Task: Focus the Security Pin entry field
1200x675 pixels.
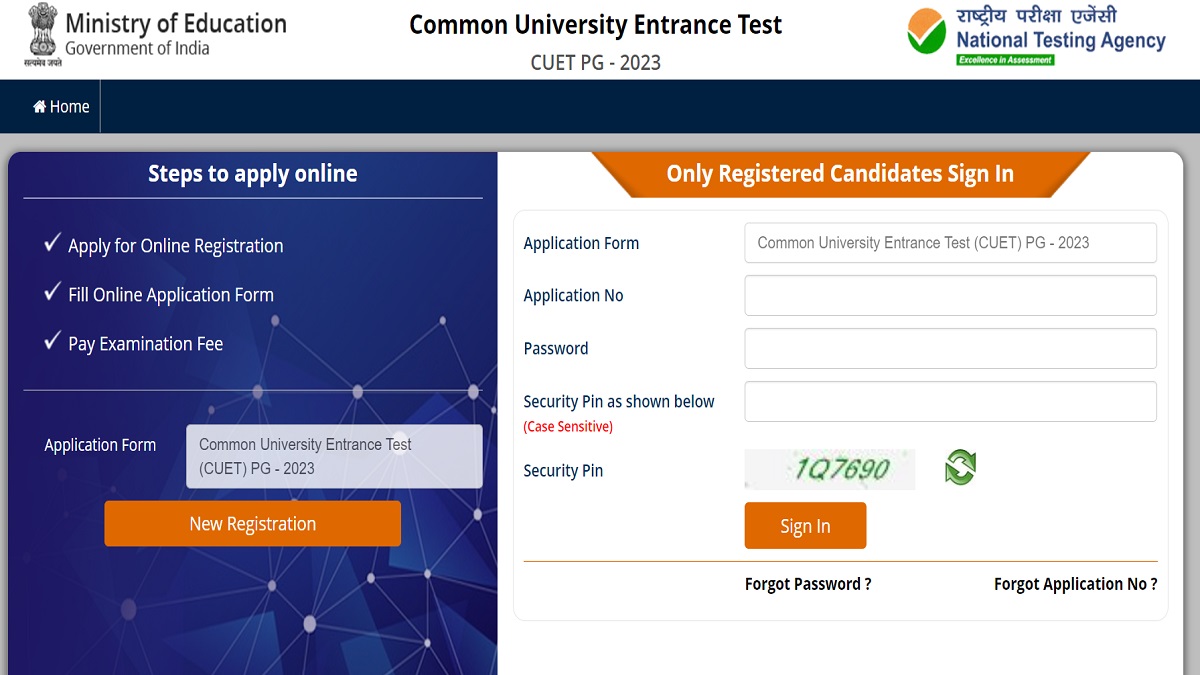Action: click(x=950, y=402)
